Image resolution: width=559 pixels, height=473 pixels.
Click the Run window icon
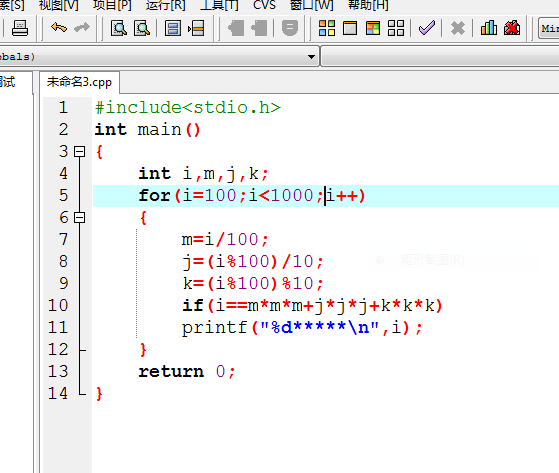pyautogui.click(x=350, y=28)
